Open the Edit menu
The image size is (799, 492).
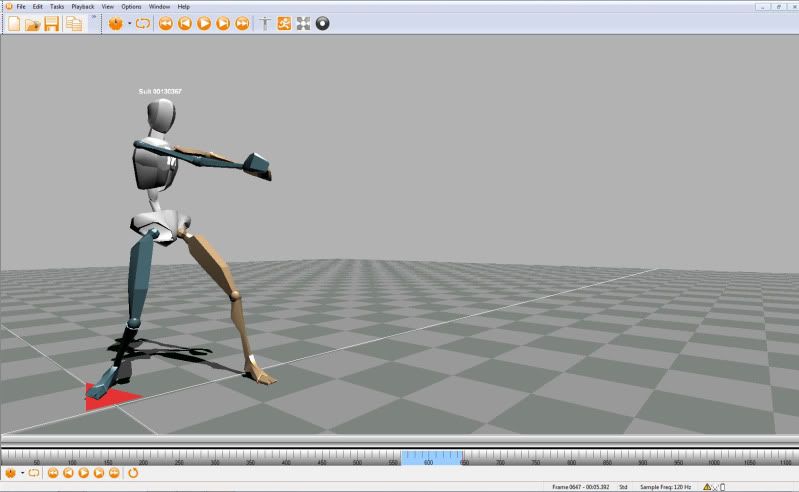[x=38, y=7]
